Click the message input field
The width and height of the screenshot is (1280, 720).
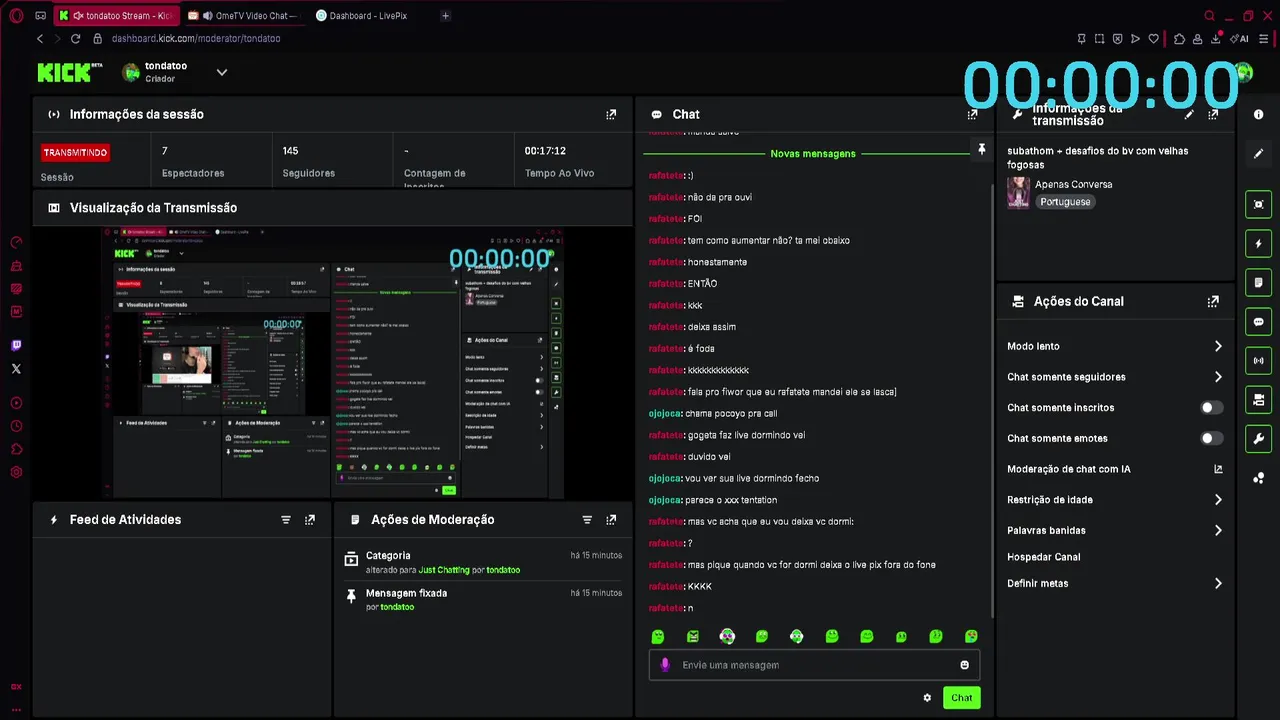tap(814, 665)
